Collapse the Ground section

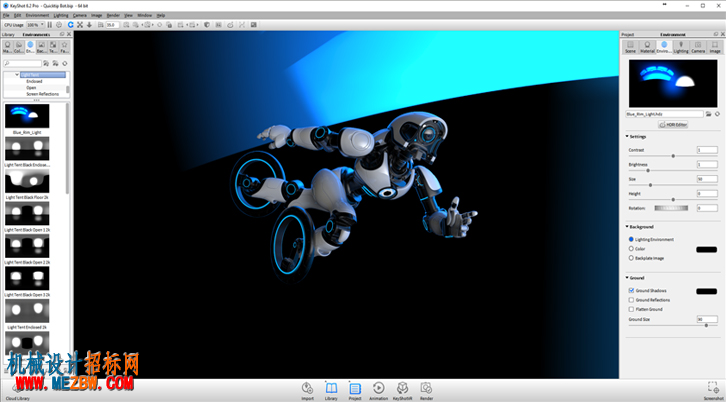click(627, 278)
